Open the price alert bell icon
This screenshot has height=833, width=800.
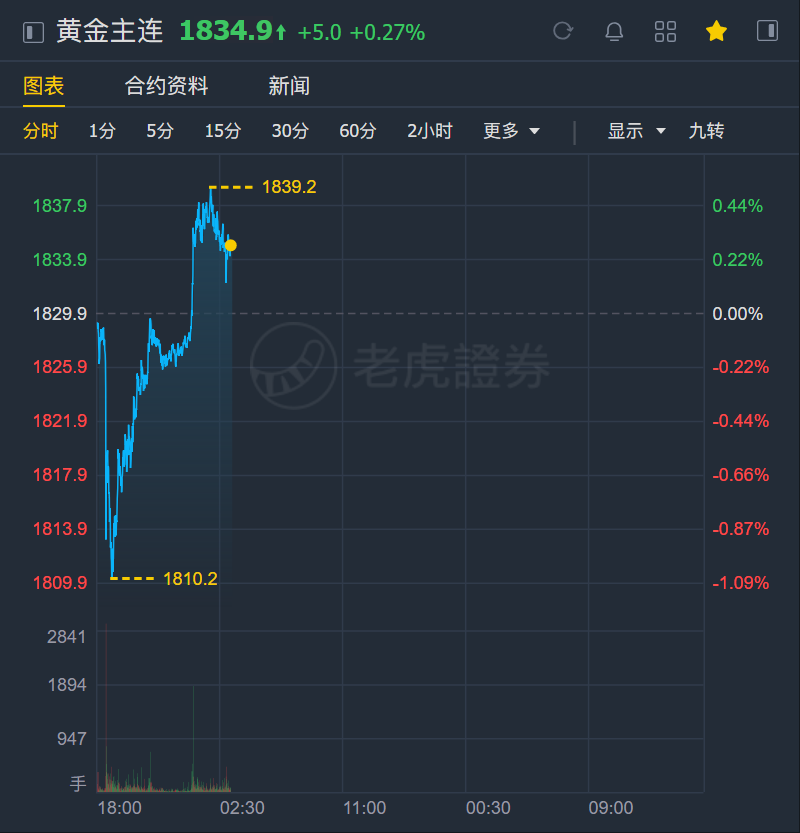[x=614, y=31]
